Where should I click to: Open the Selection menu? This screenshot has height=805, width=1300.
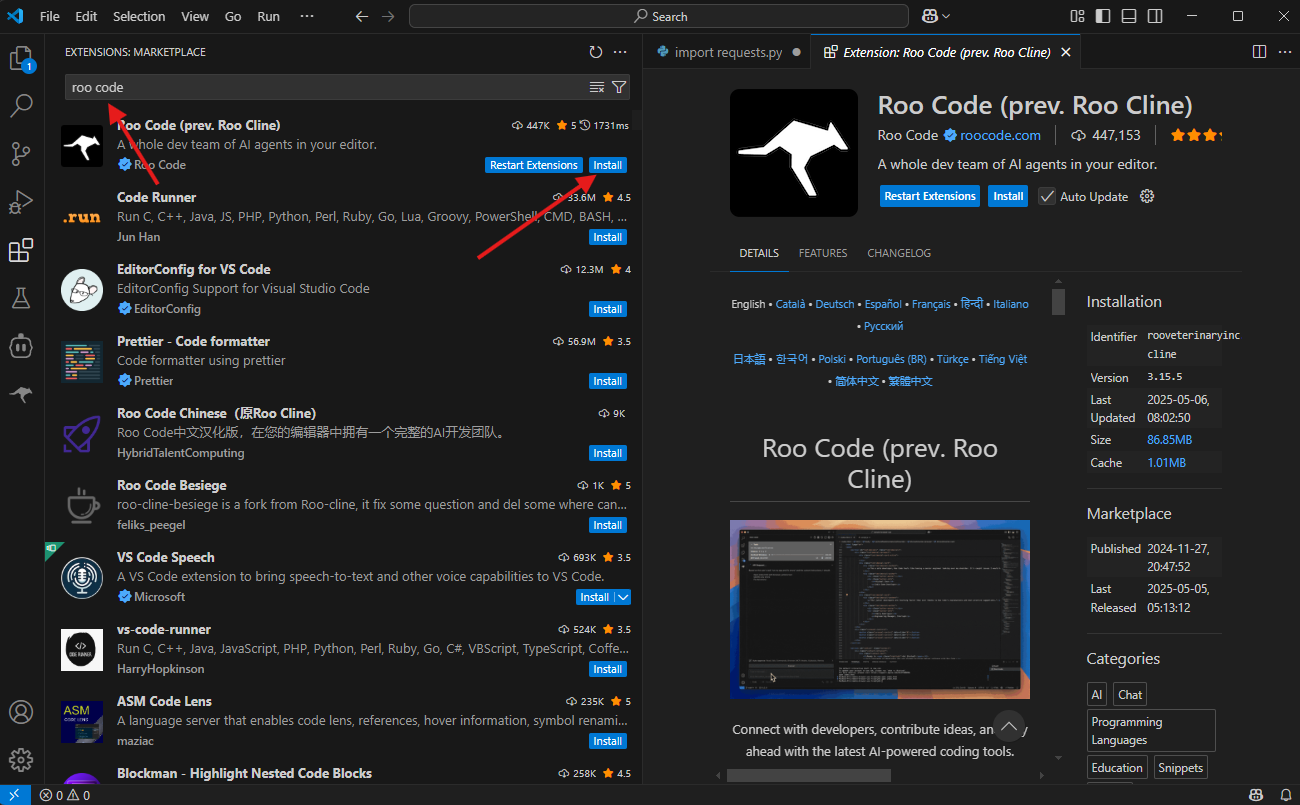139,16
